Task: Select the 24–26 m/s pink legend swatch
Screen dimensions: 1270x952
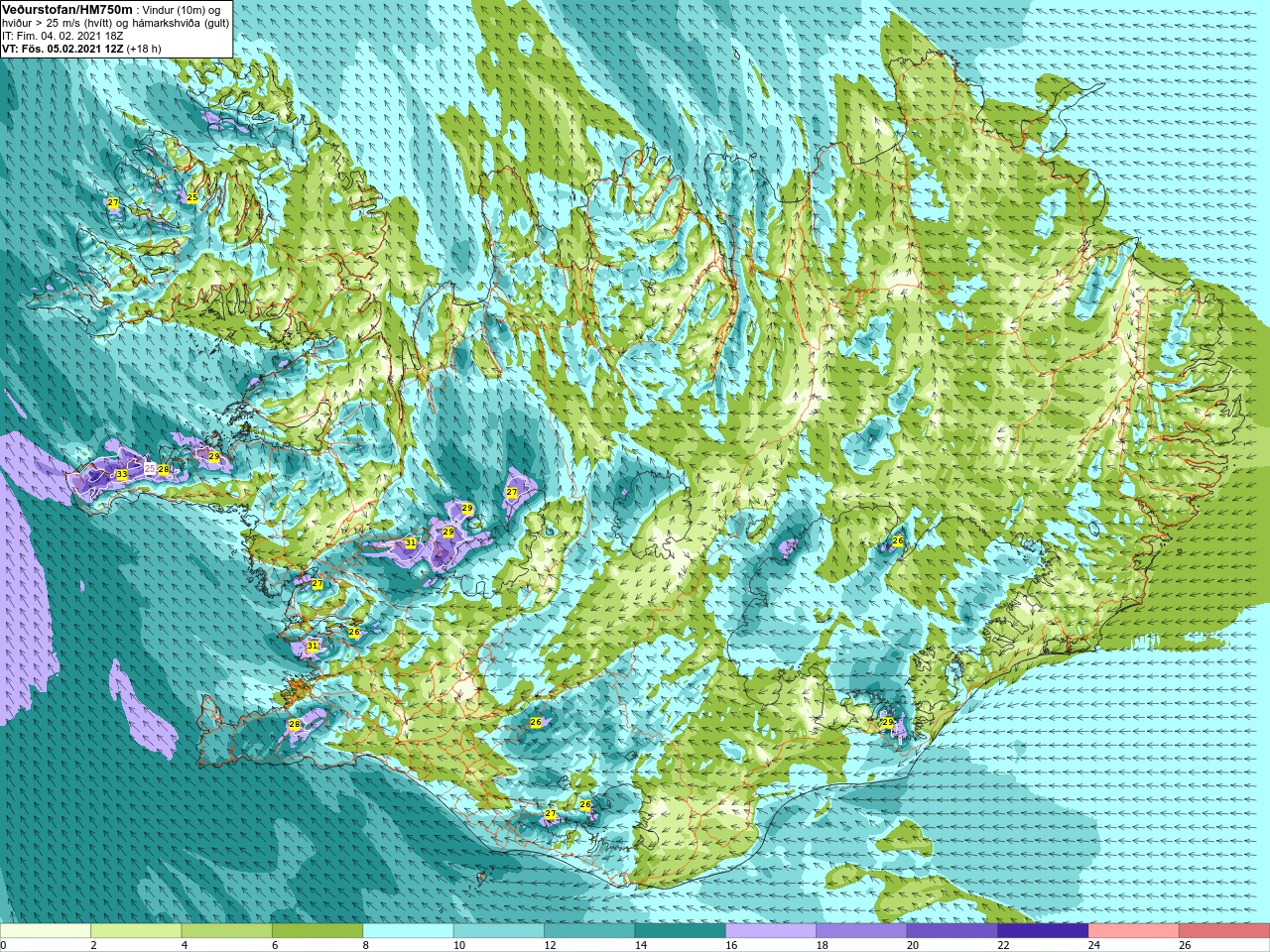Action: click(x=1133, y=931)
